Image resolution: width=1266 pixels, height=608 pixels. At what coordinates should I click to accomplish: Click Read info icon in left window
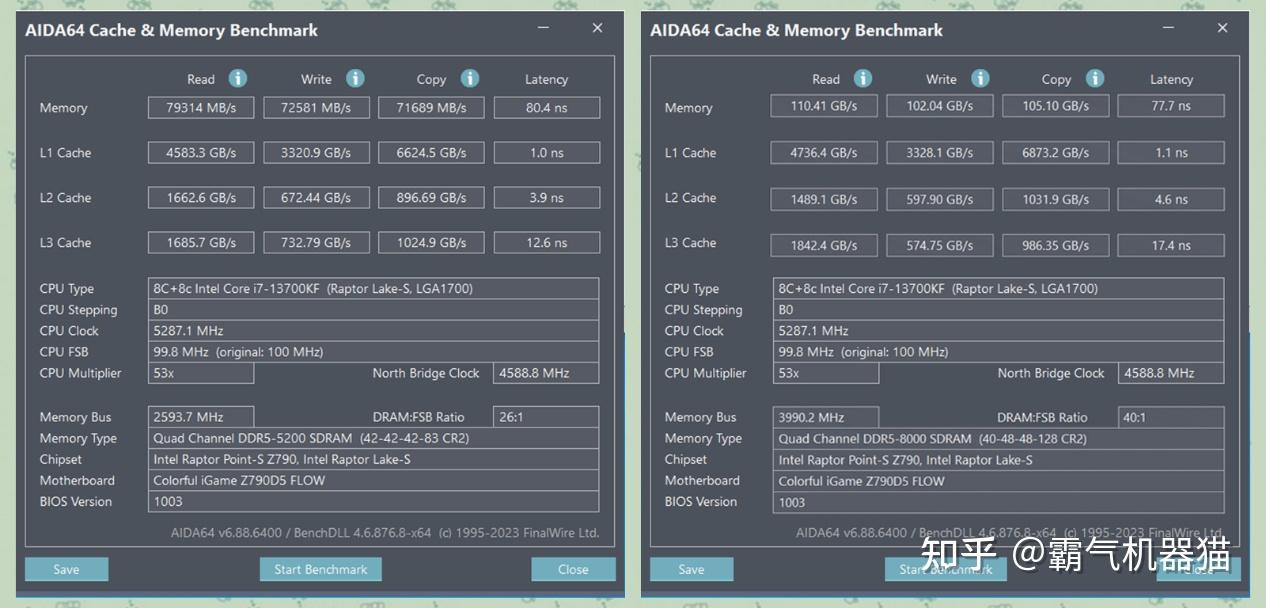pyautogui.click(x=237, y=78)
